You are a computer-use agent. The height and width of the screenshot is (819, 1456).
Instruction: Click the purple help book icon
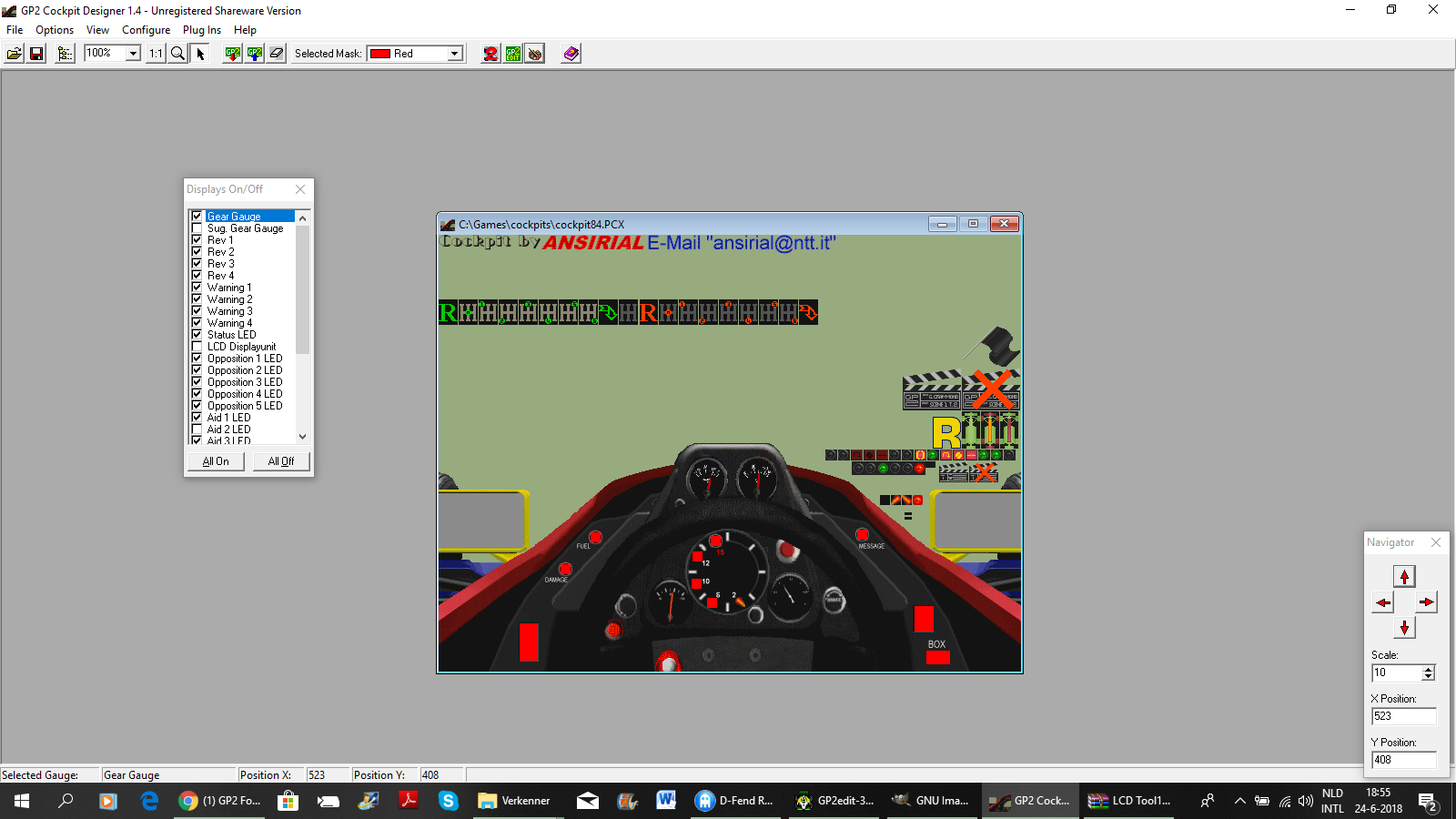click(571, 54)
